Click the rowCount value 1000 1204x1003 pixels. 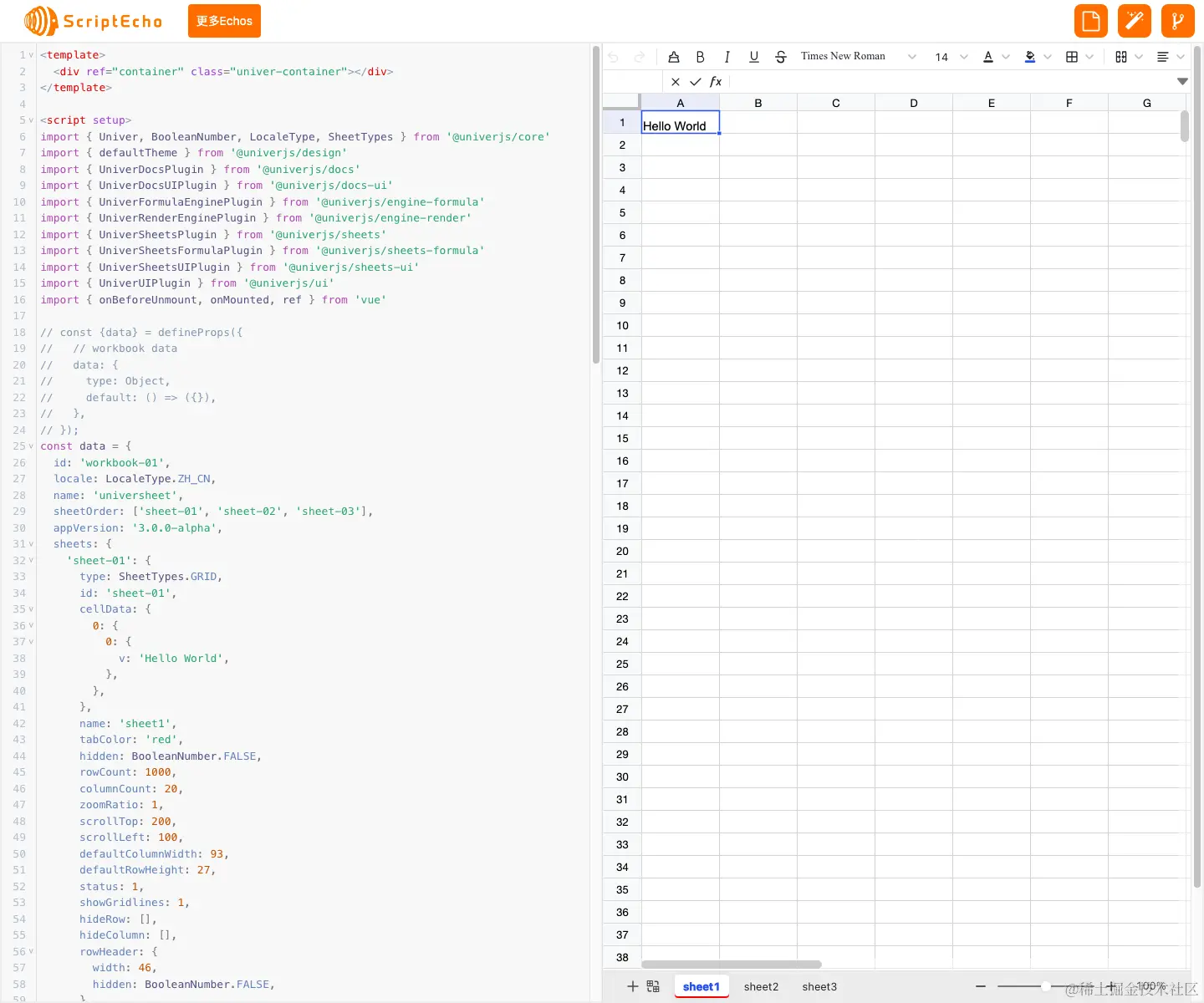(x=158, y=772)
